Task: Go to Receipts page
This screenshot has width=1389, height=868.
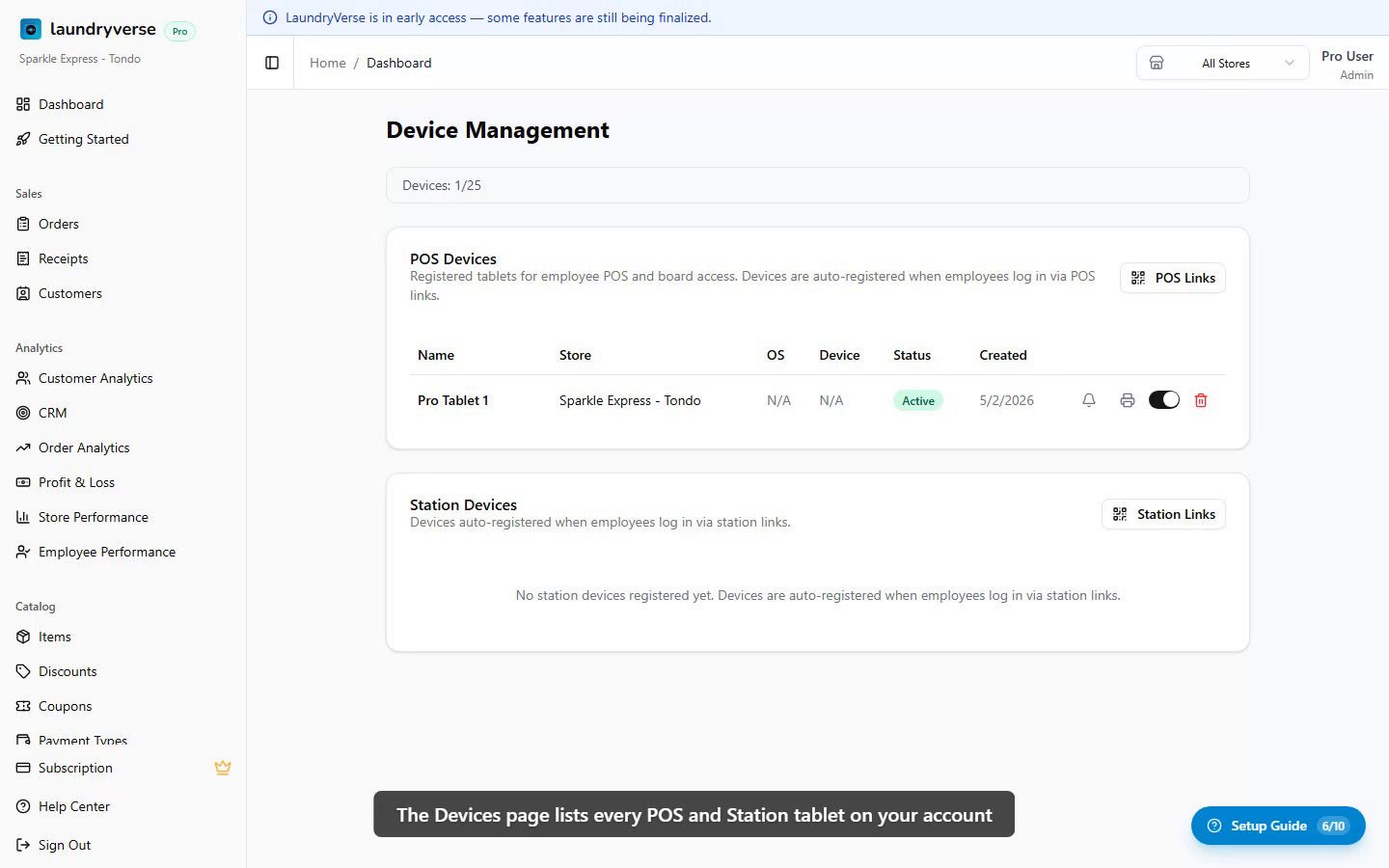Action: tap(123, 258)
